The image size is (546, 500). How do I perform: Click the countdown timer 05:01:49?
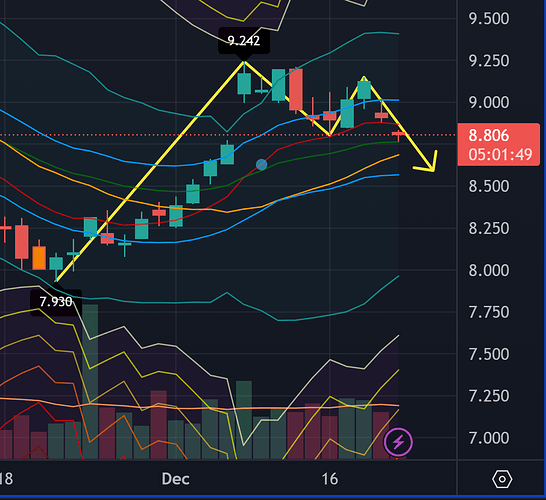[x=500, y=154]
